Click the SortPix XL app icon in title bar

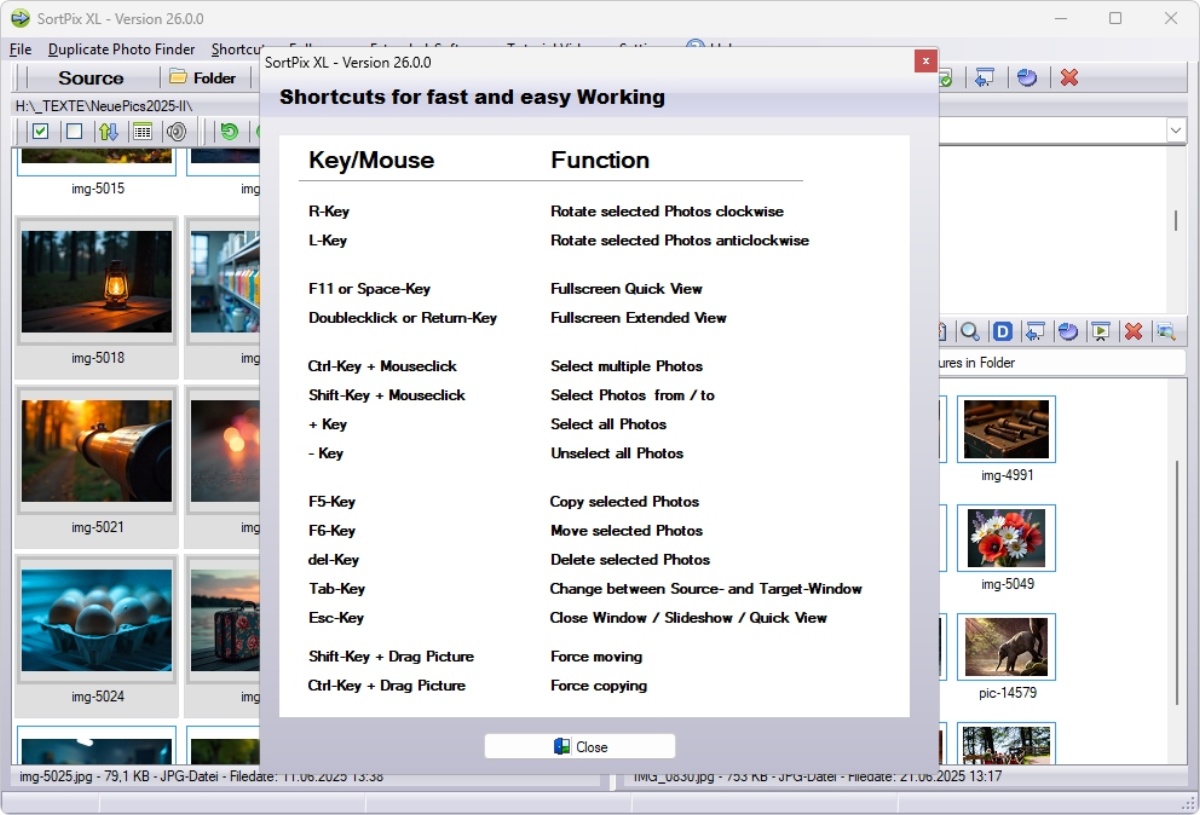[20, 18]
